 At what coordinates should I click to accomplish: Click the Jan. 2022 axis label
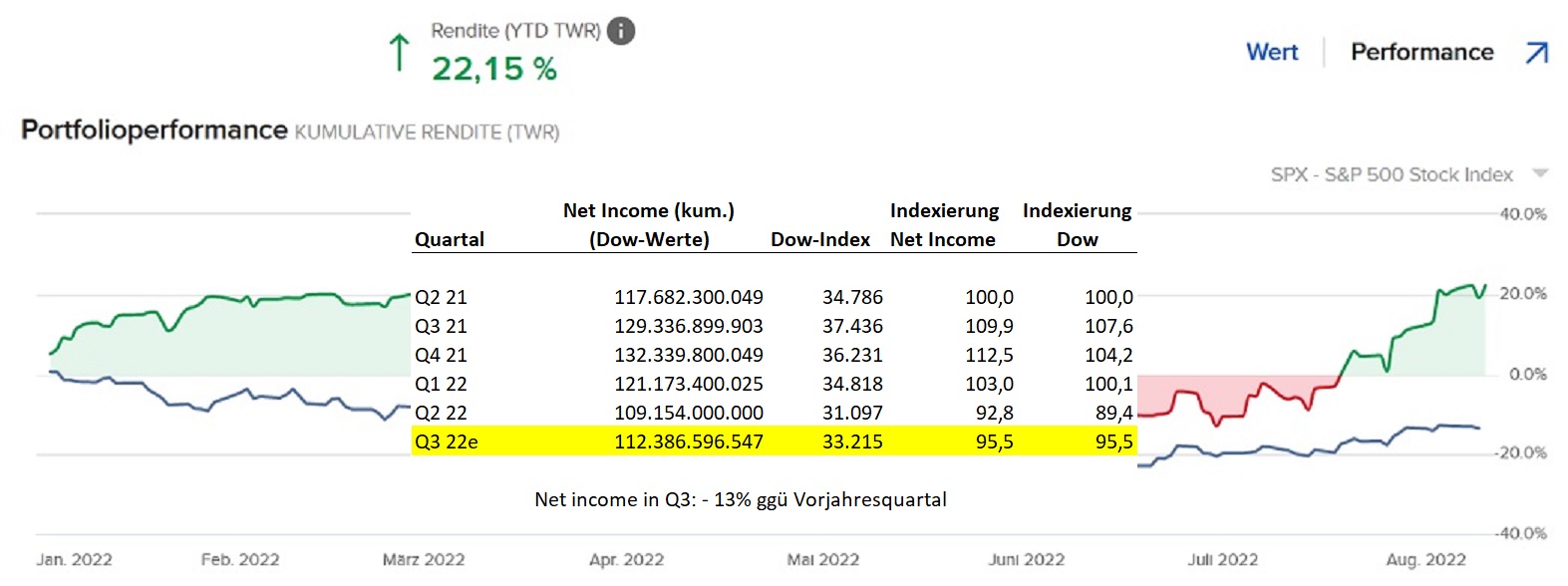point(74,560)
